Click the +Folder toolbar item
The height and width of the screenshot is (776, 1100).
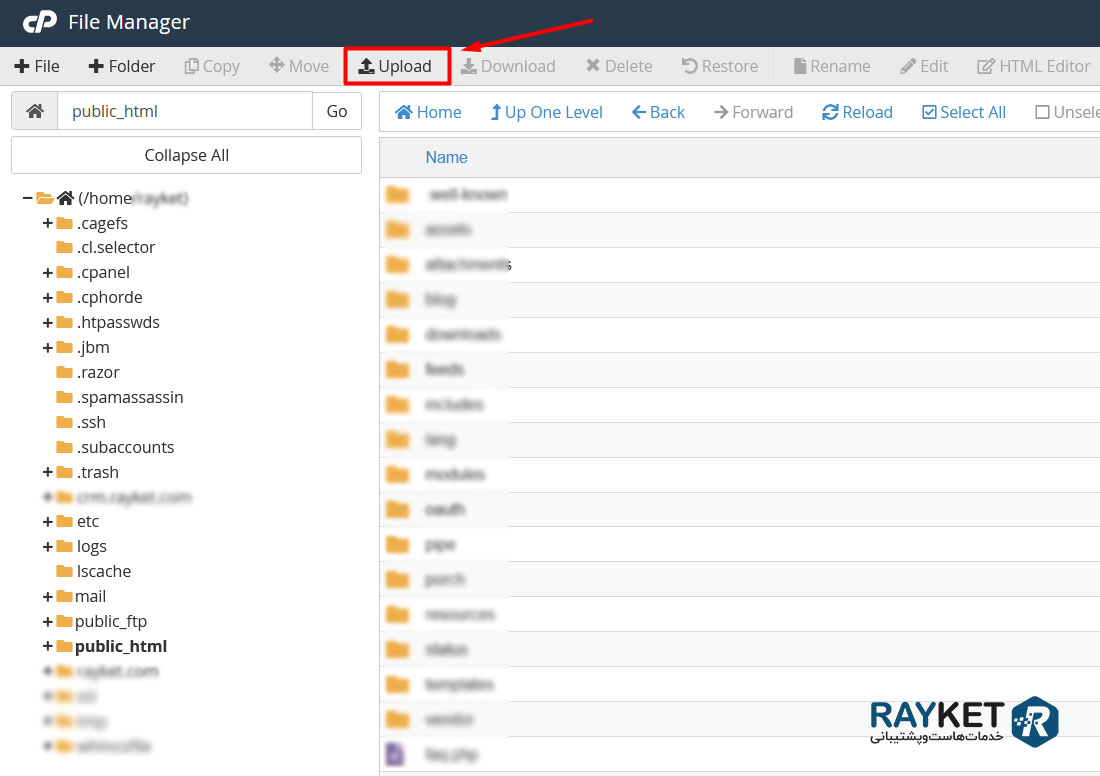pos(121,66)
